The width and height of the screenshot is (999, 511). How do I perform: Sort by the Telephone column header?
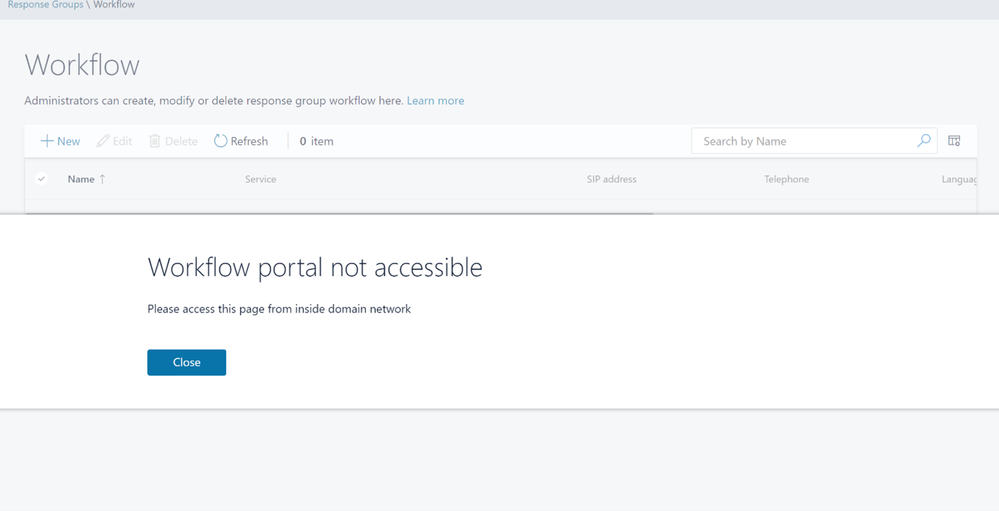[787, 179]
